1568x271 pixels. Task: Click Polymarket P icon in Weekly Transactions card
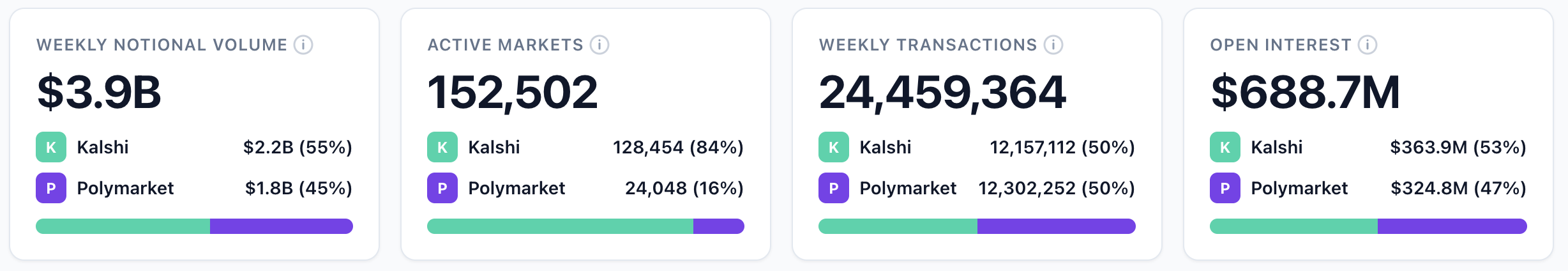(834, 188)
